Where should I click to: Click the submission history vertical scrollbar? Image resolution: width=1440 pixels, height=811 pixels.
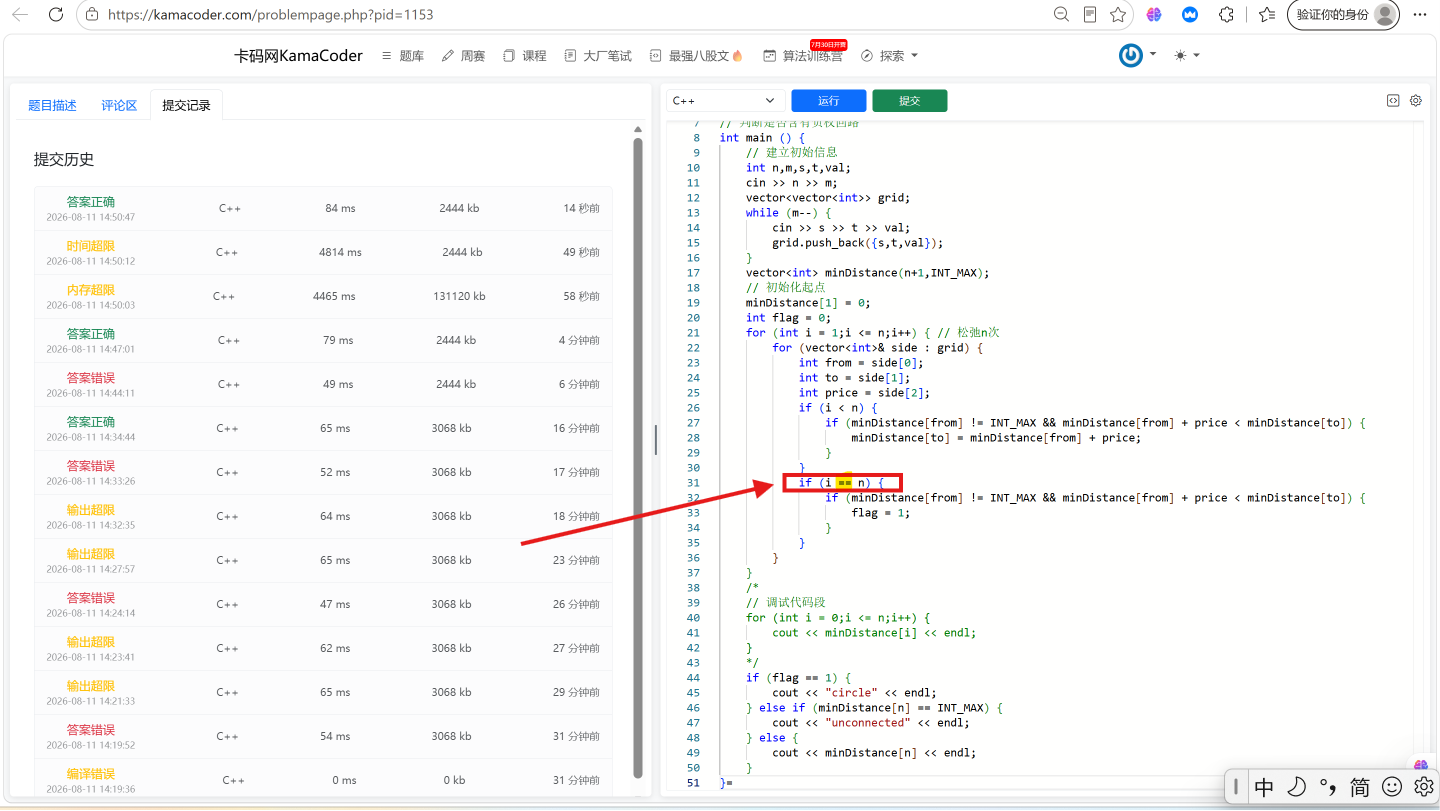[638, 457]
